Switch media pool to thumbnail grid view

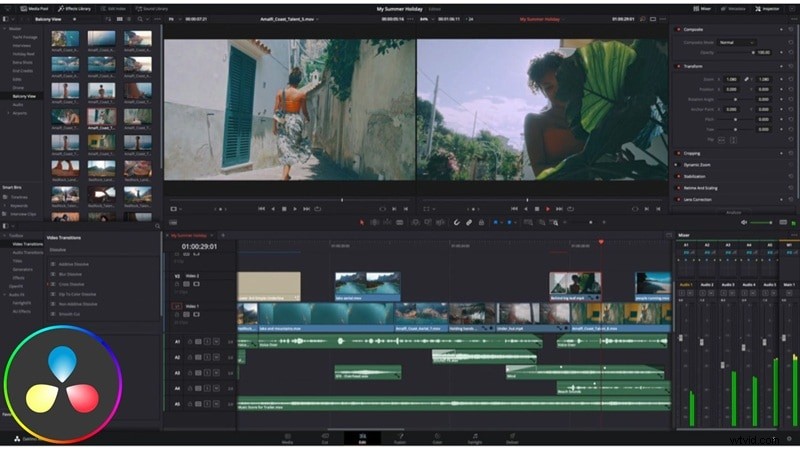point(119,19)
